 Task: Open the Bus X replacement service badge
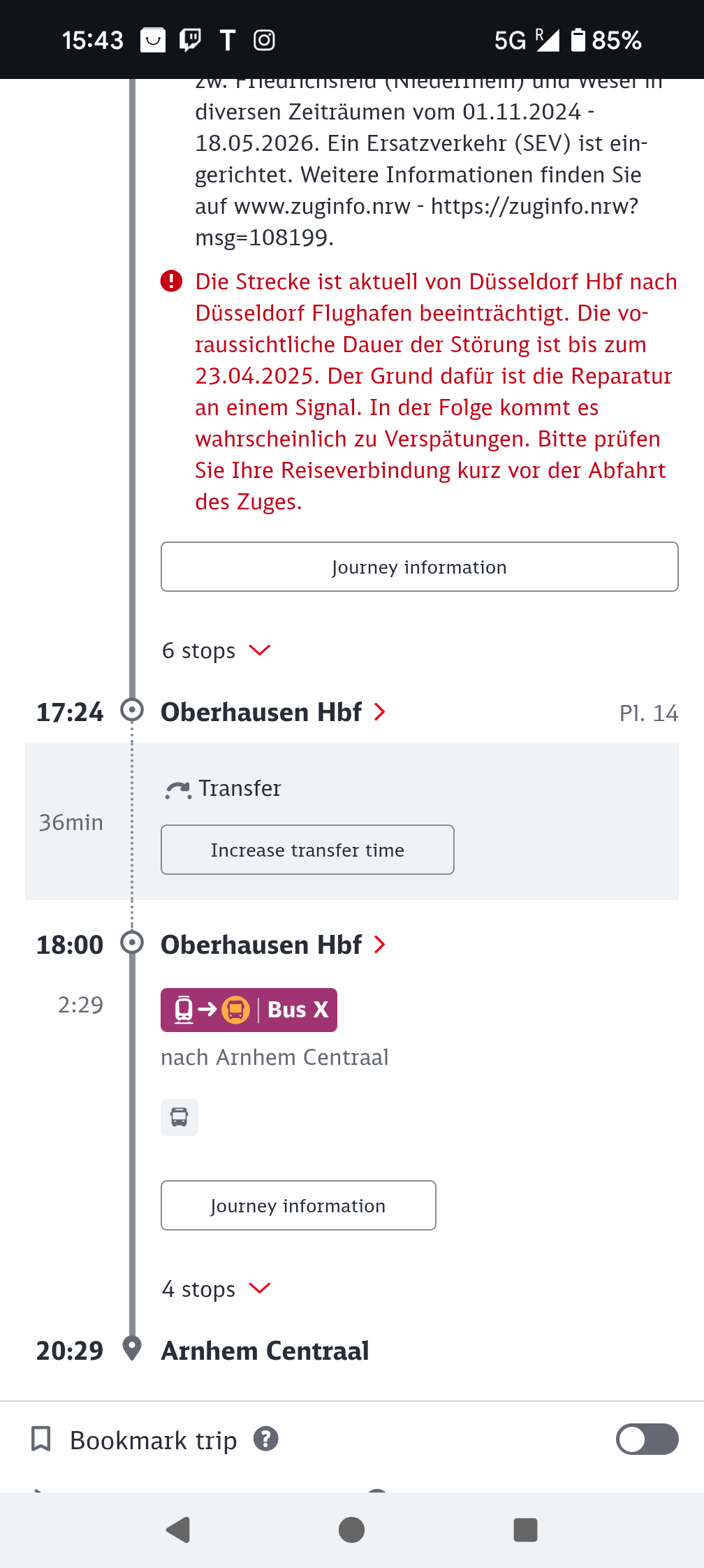click(249, 1010)
